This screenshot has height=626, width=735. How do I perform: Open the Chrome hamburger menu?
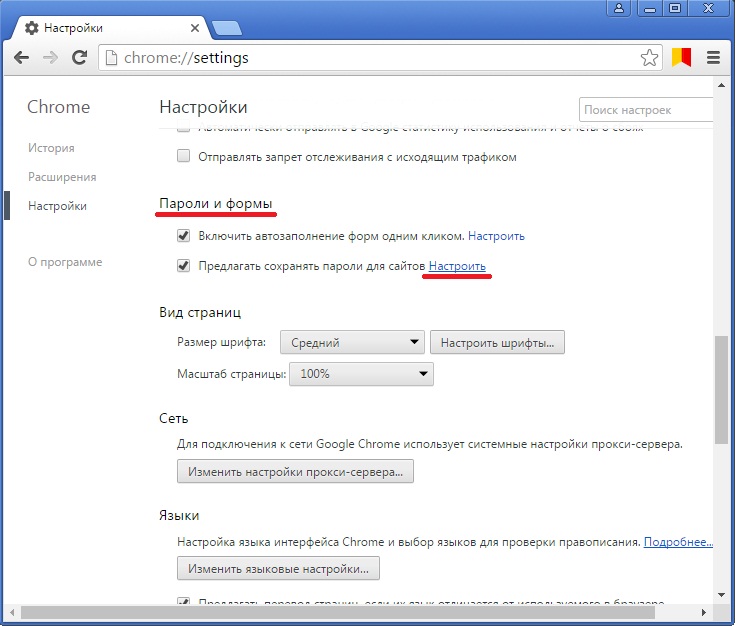(713, 58)
